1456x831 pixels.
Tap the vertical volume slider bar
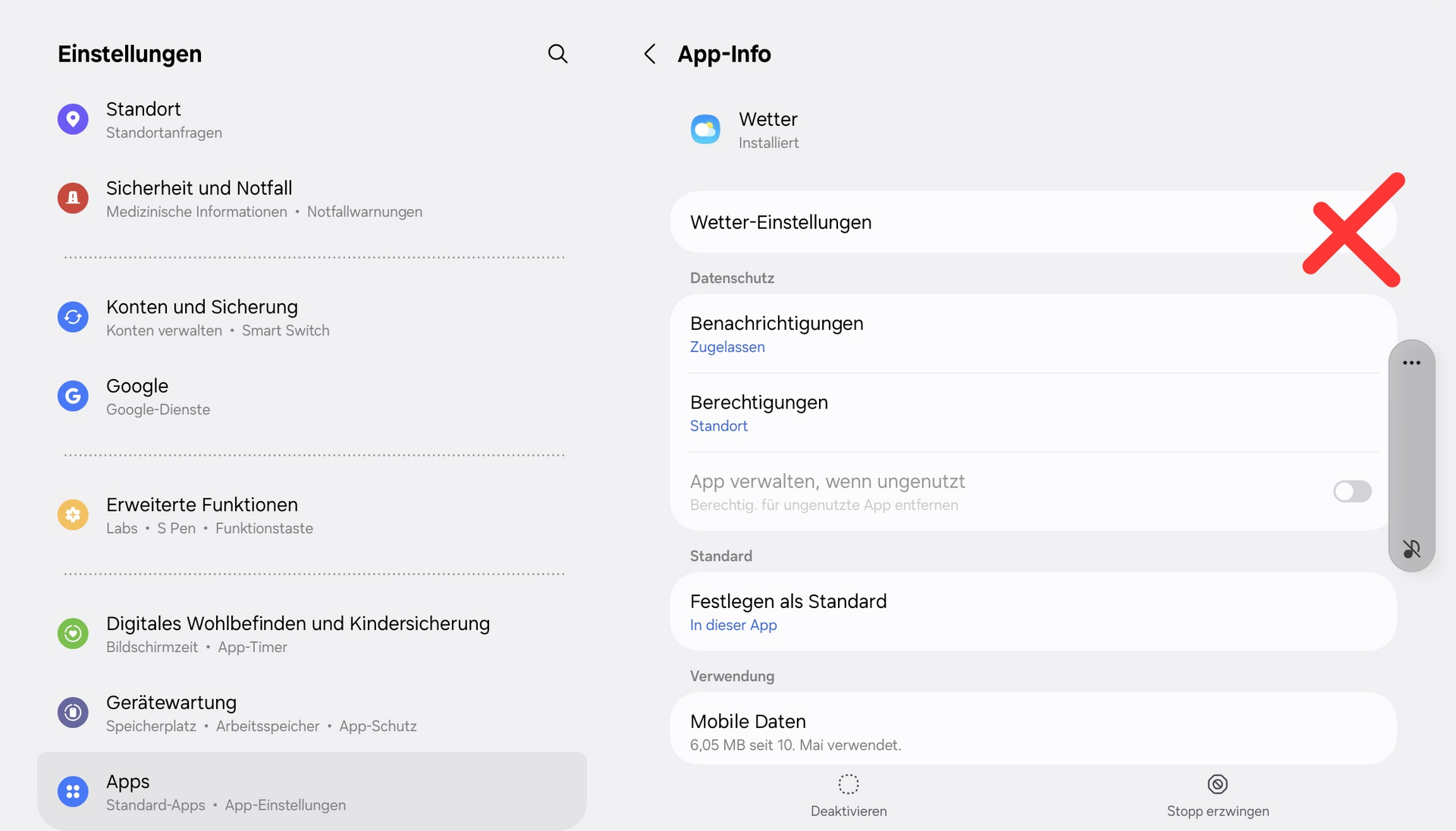pos(1411,455)
